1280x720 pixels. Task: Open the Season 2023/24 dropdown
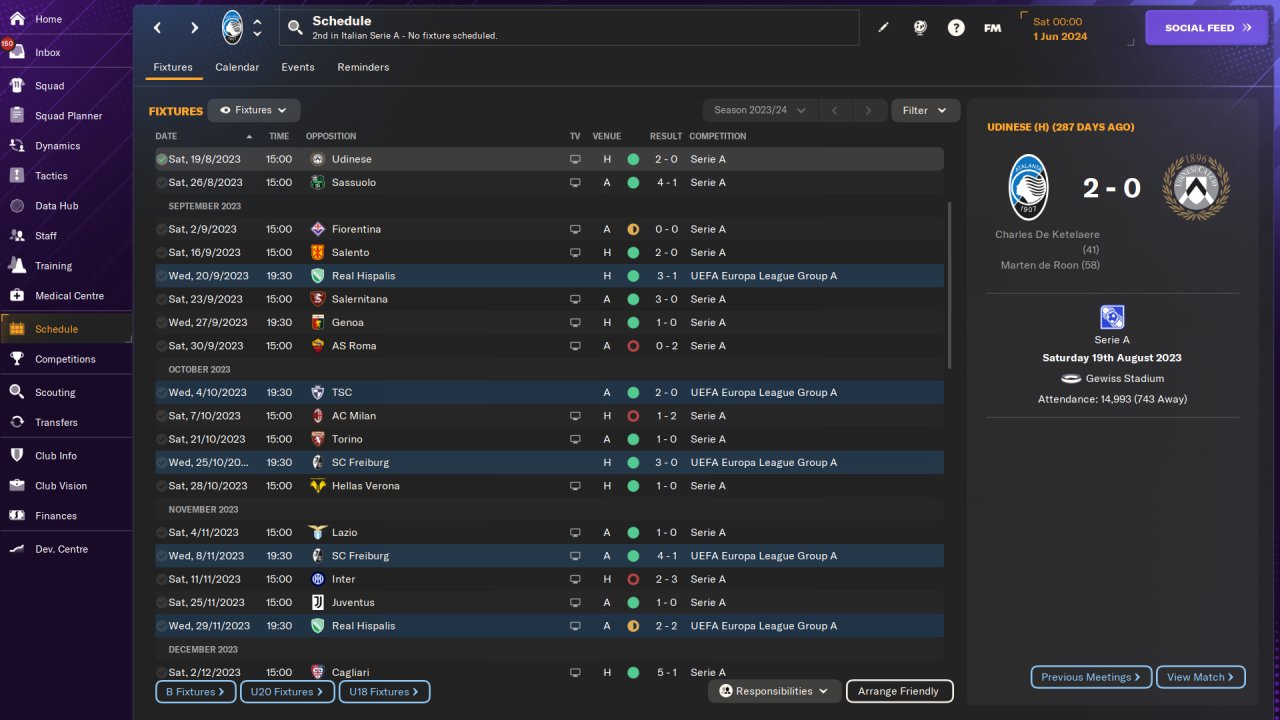[760, 110]
